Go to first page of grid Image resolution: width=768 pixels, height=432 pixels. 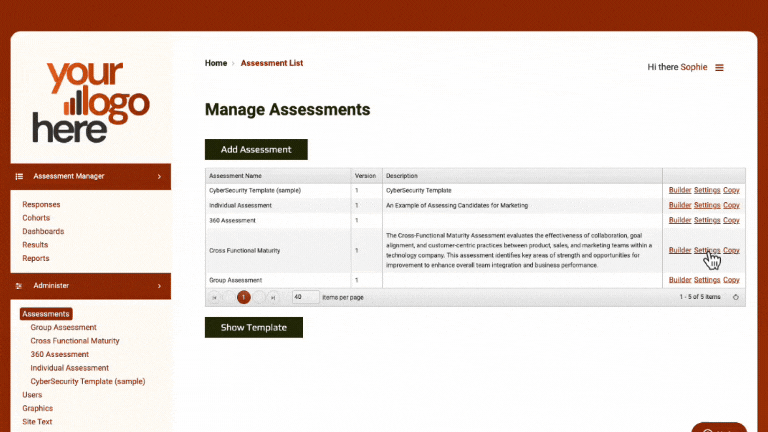214,297
